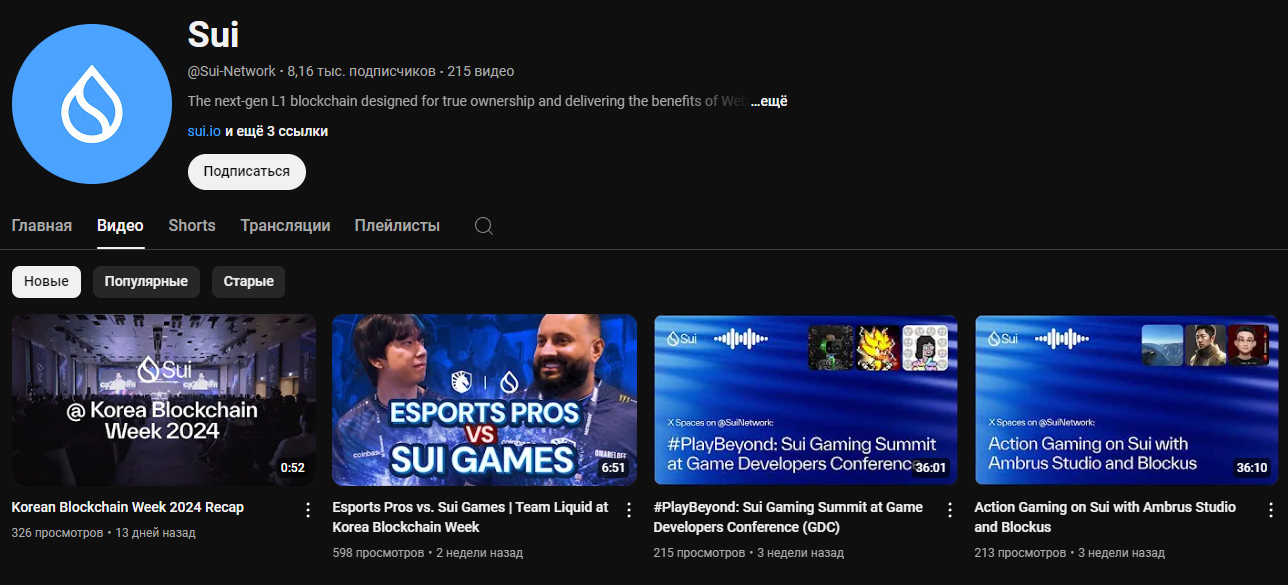The height and width of the screenshot is (585, 1288).
Task: Play the Esports Pros vs Sui Games thumbnail
Action: point(485,400)
